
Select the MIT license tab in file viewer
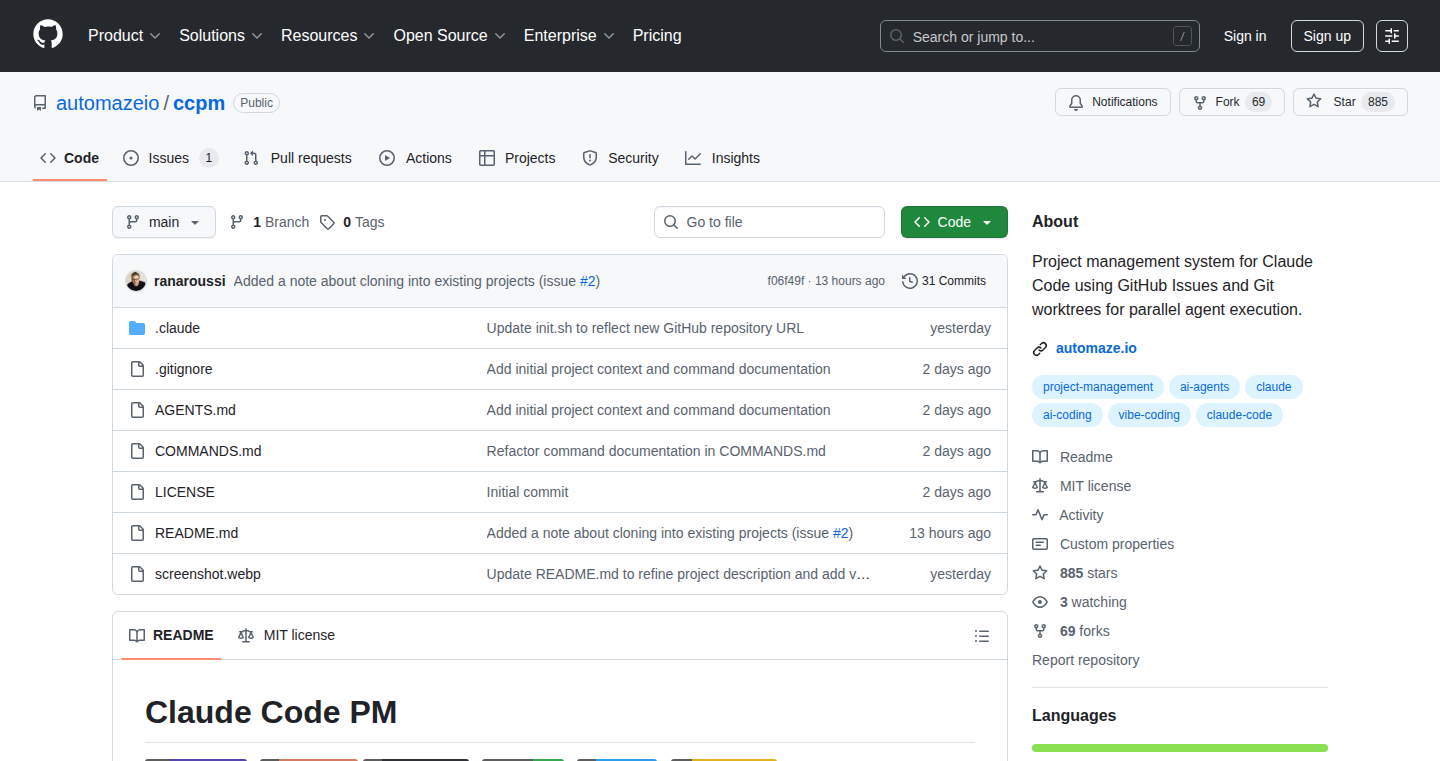286,635
